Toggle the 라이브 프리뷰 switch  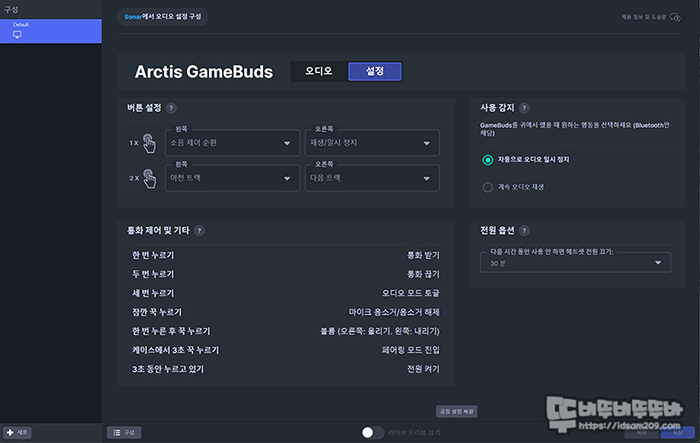(372, 432)
